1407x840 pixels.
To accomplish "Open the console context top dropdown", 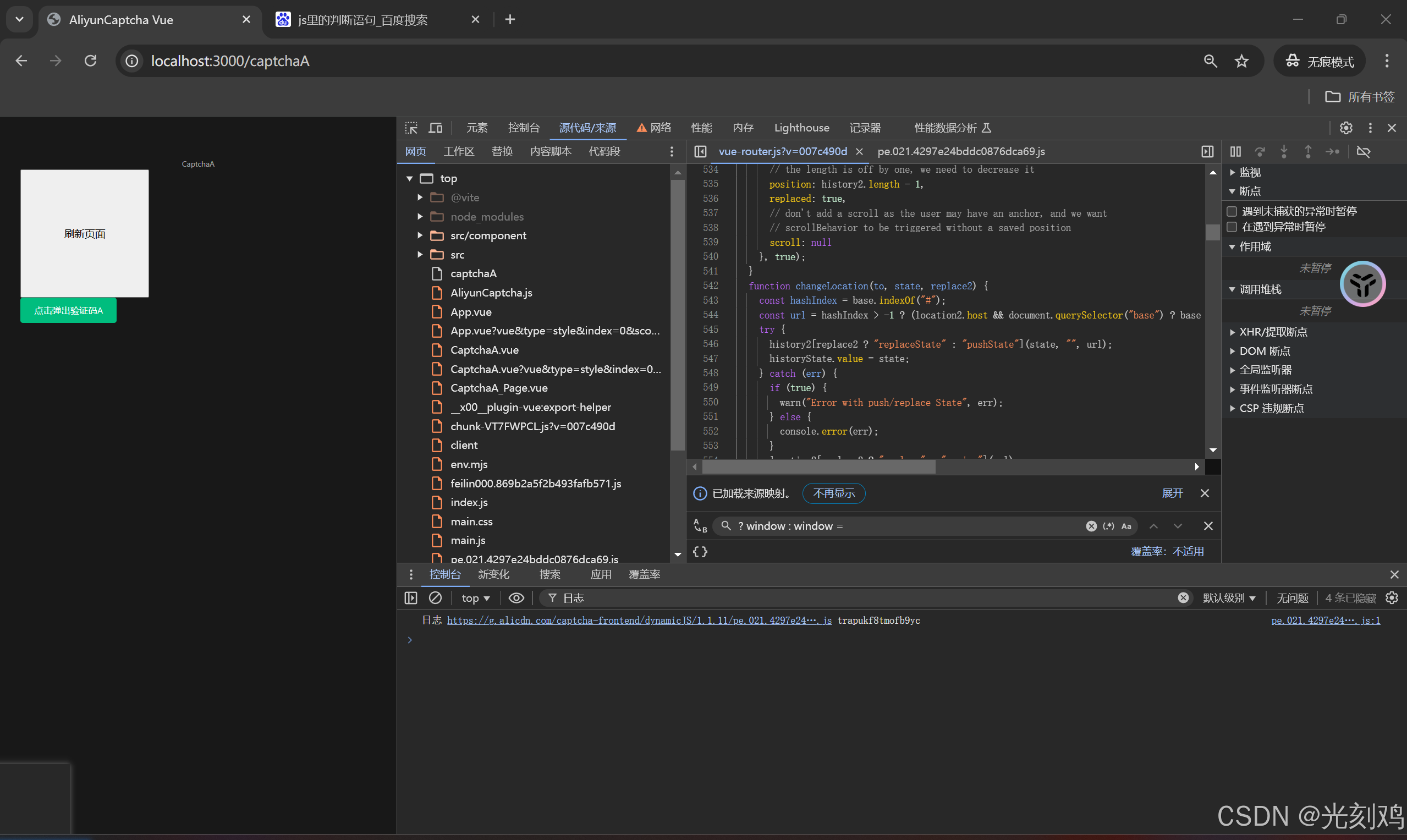I will pos(475,598).
